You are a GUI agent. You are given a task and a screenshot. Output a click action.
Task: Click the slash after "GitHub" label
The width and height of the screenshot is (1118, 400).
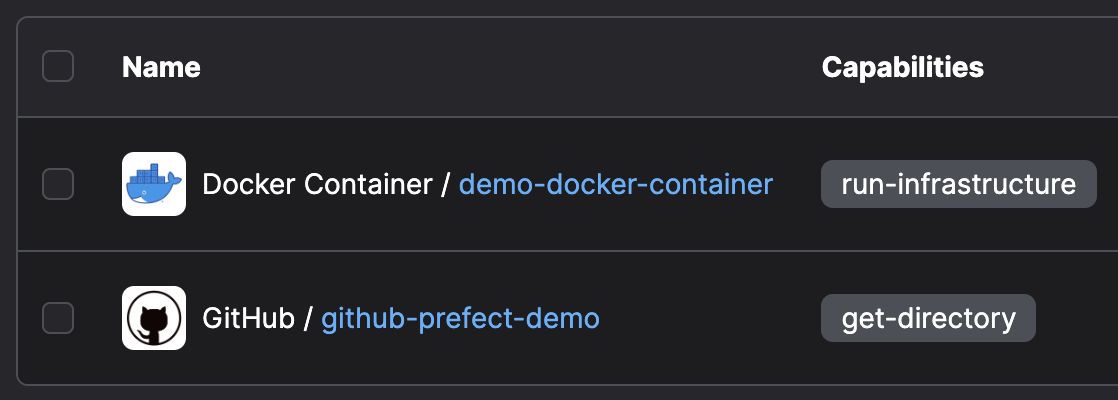click(x=308, y=319)
